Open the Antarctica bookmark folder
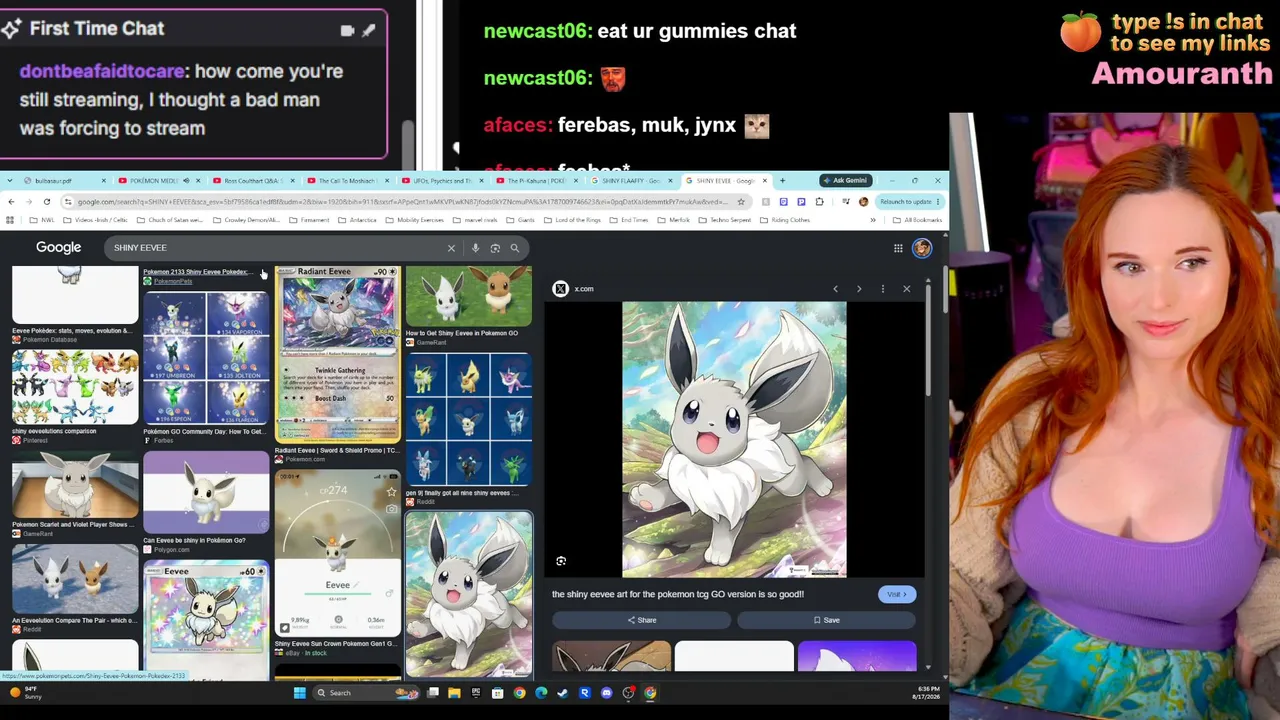The image size is (1280, 720). (358, 220)
